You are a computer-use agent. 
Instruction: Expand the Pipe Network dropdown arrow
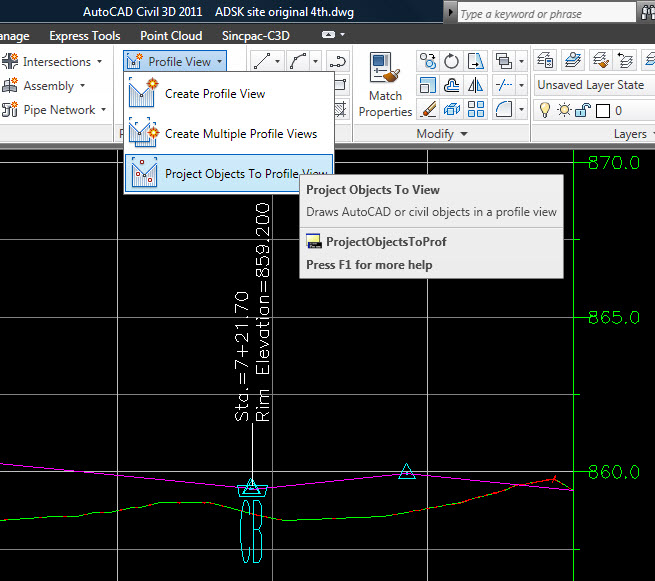coord(103,110)
